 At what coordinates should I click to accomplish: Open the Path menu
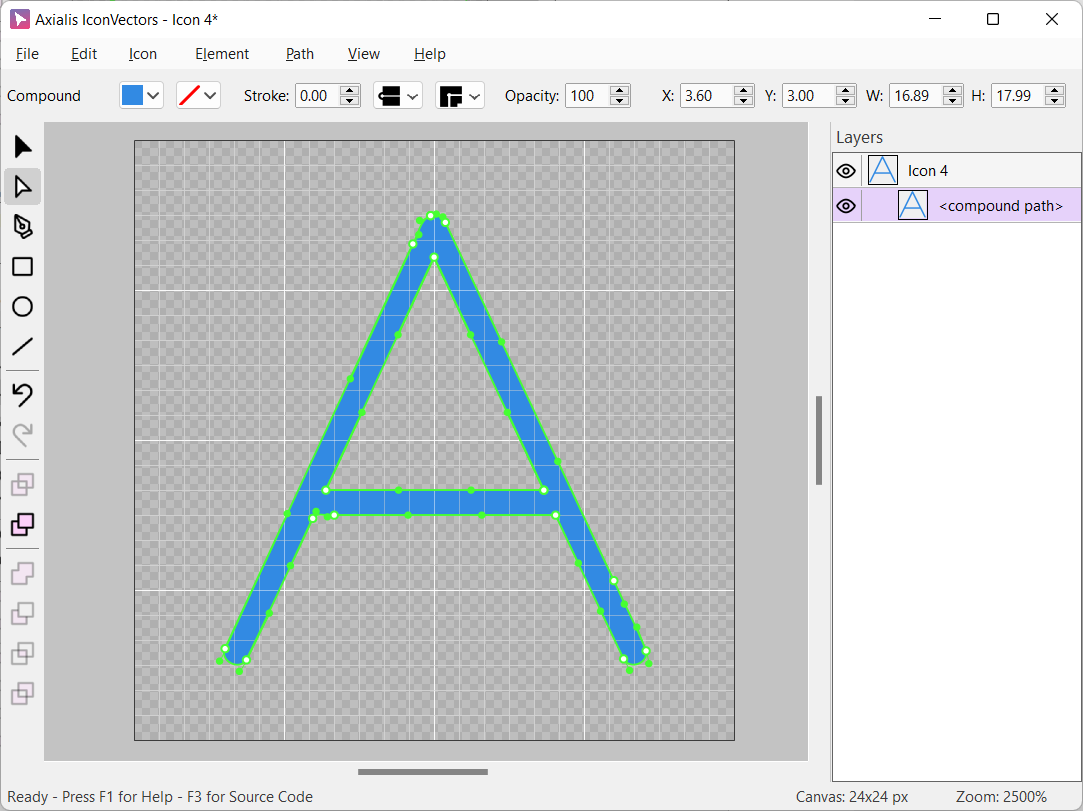click(x=299, y=54)
